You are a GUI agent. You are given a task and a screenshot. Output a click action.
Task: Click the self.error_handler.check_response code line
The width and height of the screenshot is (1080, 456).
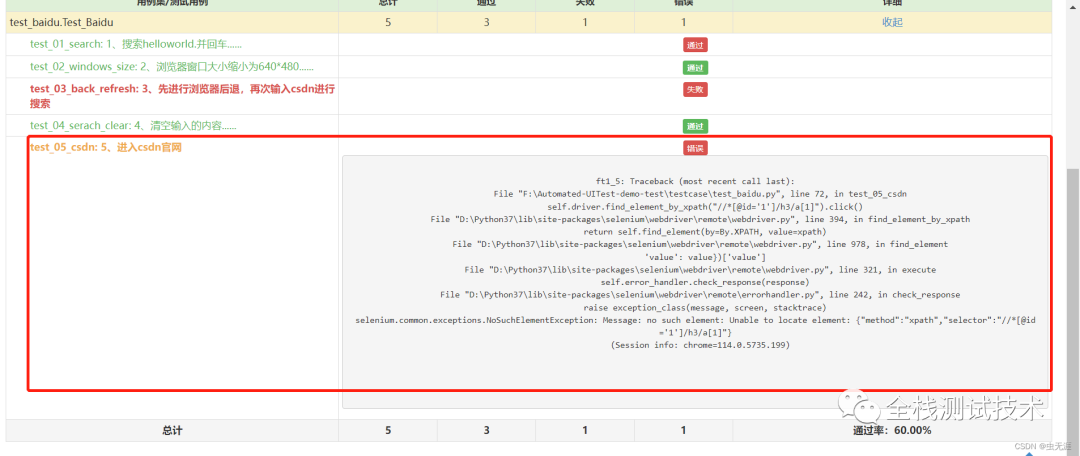point(705,282)
